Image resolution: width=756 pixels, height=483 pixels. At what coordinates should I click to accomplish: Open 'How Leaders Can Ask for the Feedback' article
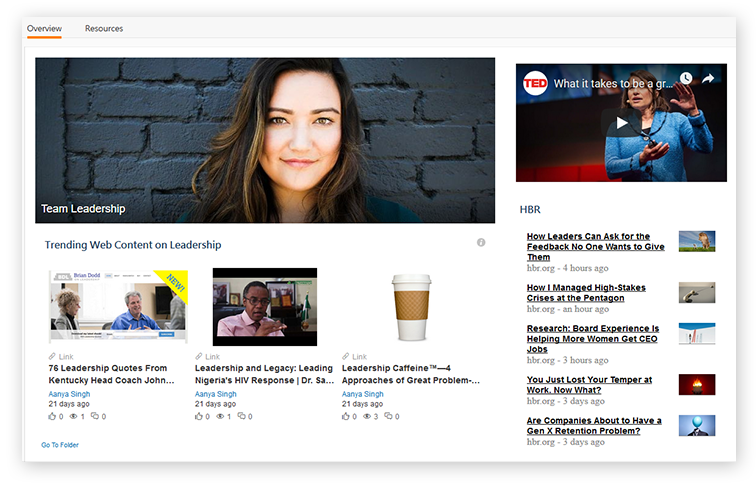pyautogui.click(x=595, y=247)
